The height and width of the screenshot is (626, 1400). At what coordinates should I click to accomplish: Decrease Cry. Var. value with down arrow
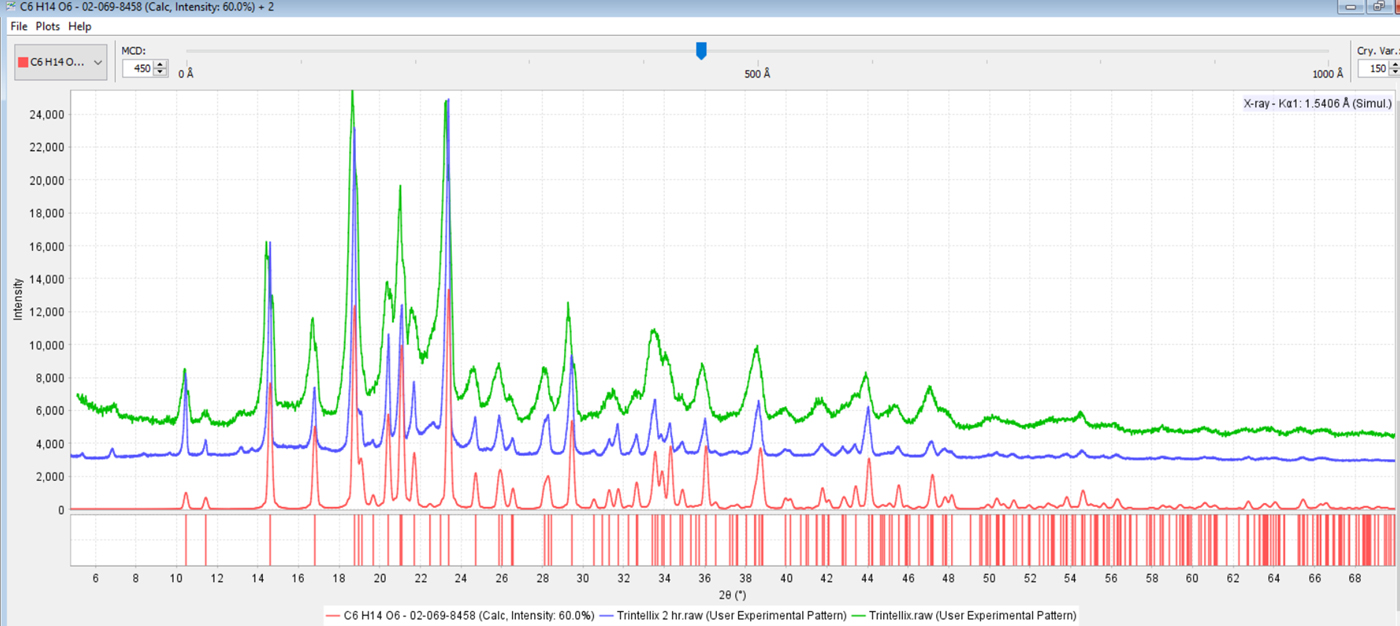(x=1395, y=73)
